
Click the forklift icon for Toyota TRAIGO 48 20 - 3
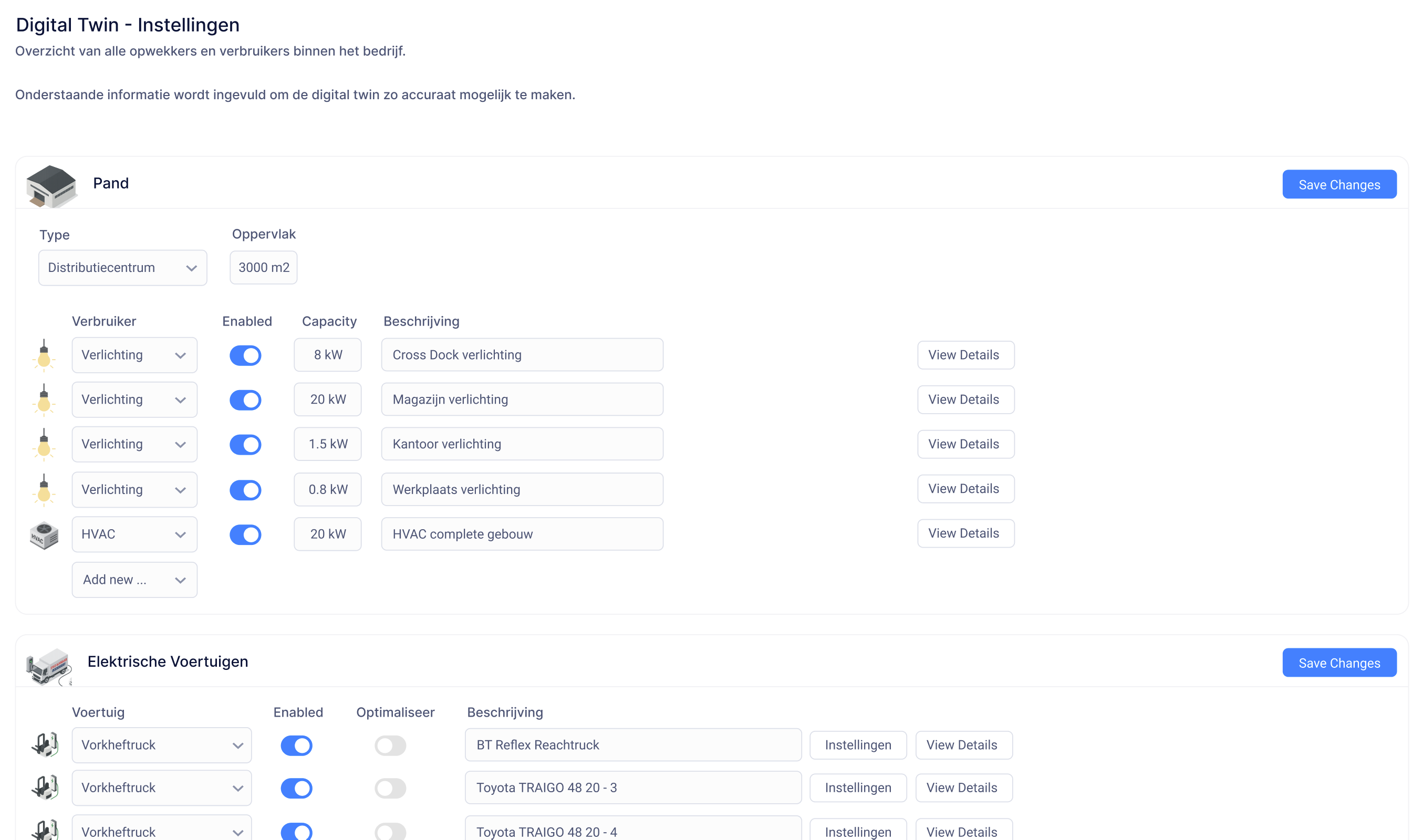[x=45, y=787]
